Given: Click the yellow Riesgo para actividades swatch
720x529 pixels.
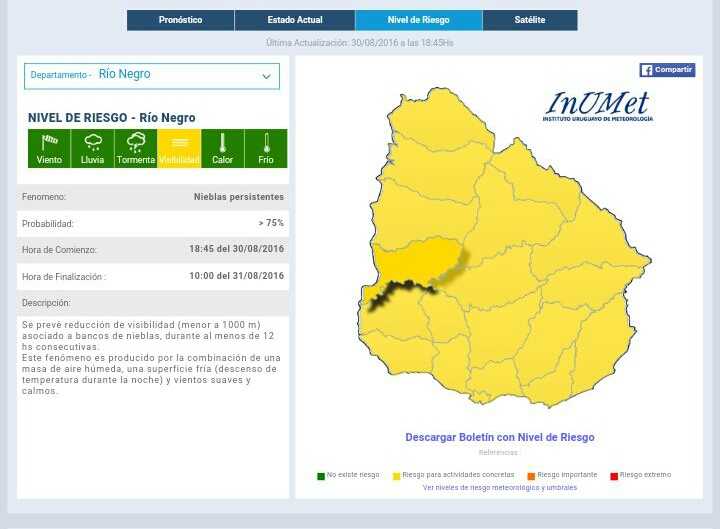Looking at the screenshot, I should (x=396, y=476).
